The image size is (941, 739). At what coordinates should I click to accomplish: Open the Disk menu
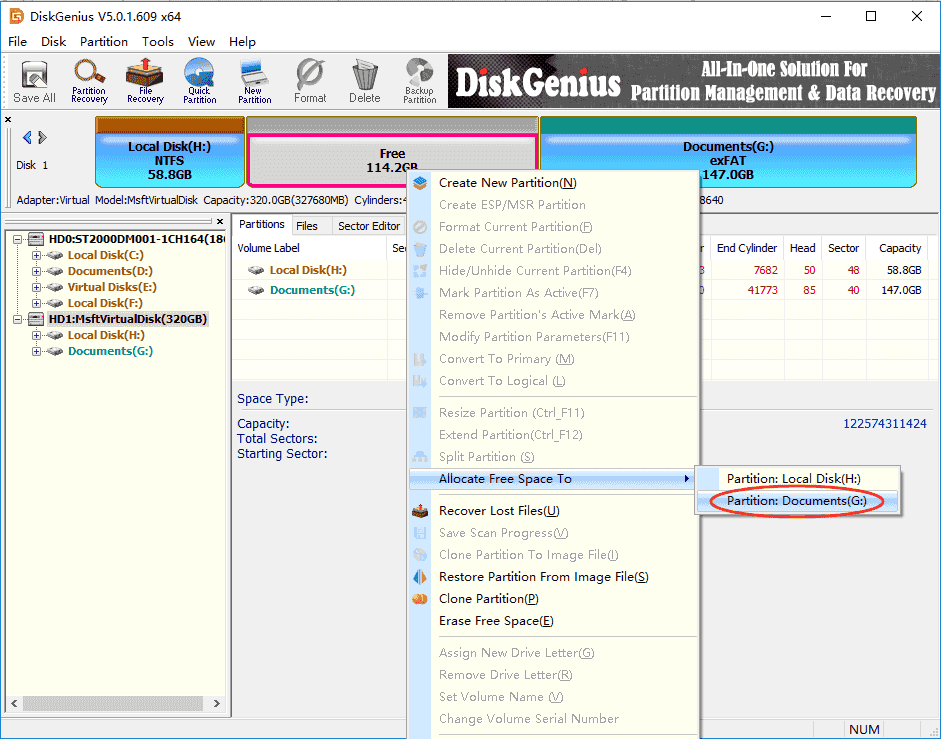pyautogui.click(x=53, y=41)
